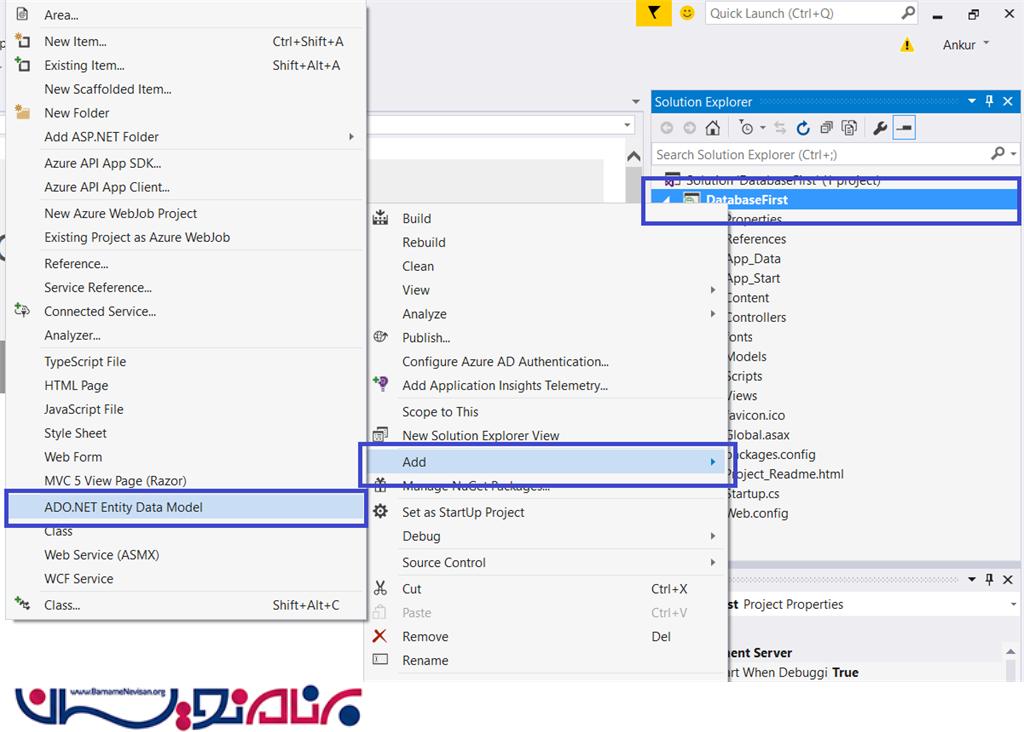Select Scope to This

545,412
